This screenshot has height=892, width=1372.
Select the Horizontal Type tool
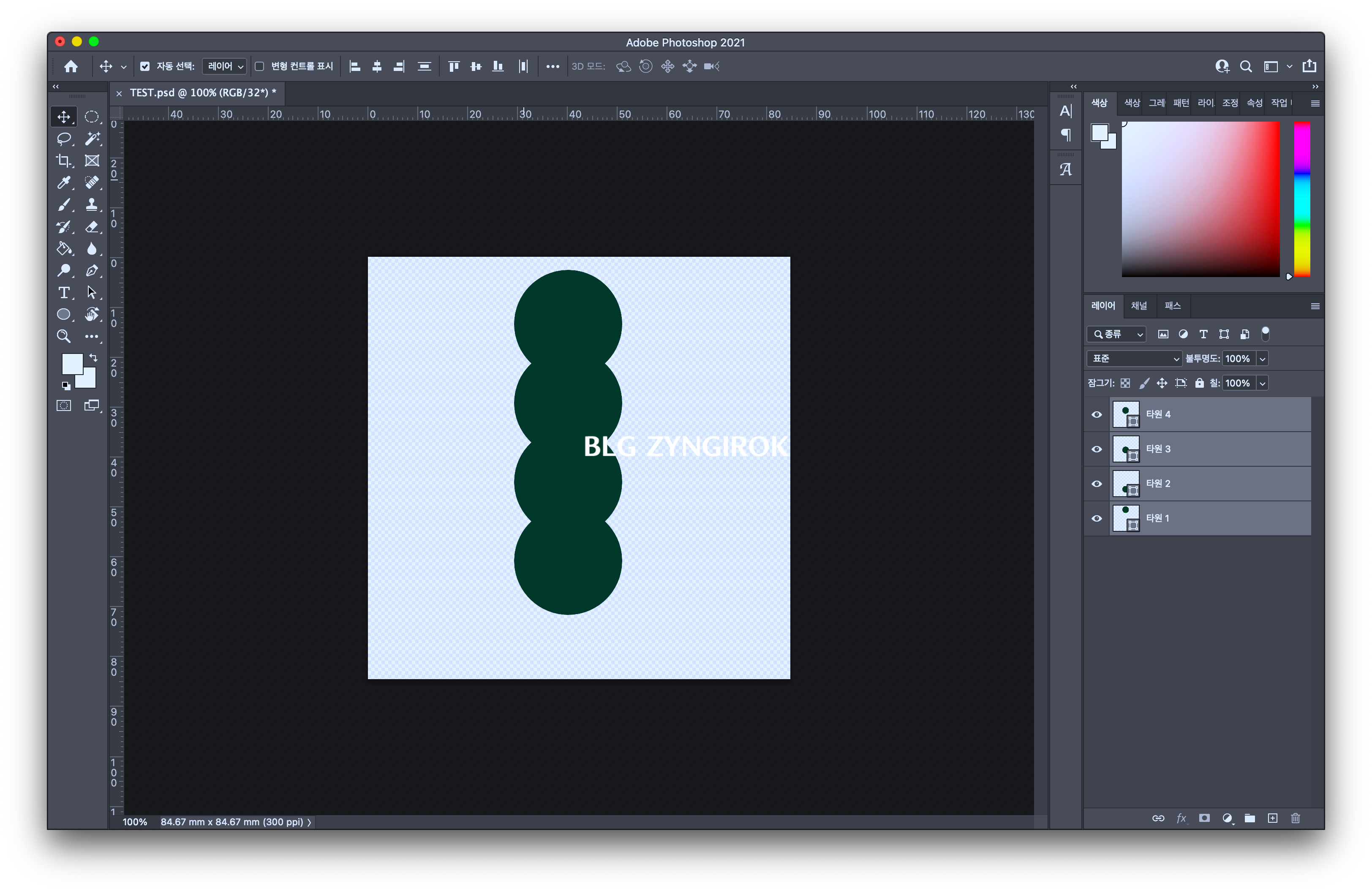[x=63, y=293]
